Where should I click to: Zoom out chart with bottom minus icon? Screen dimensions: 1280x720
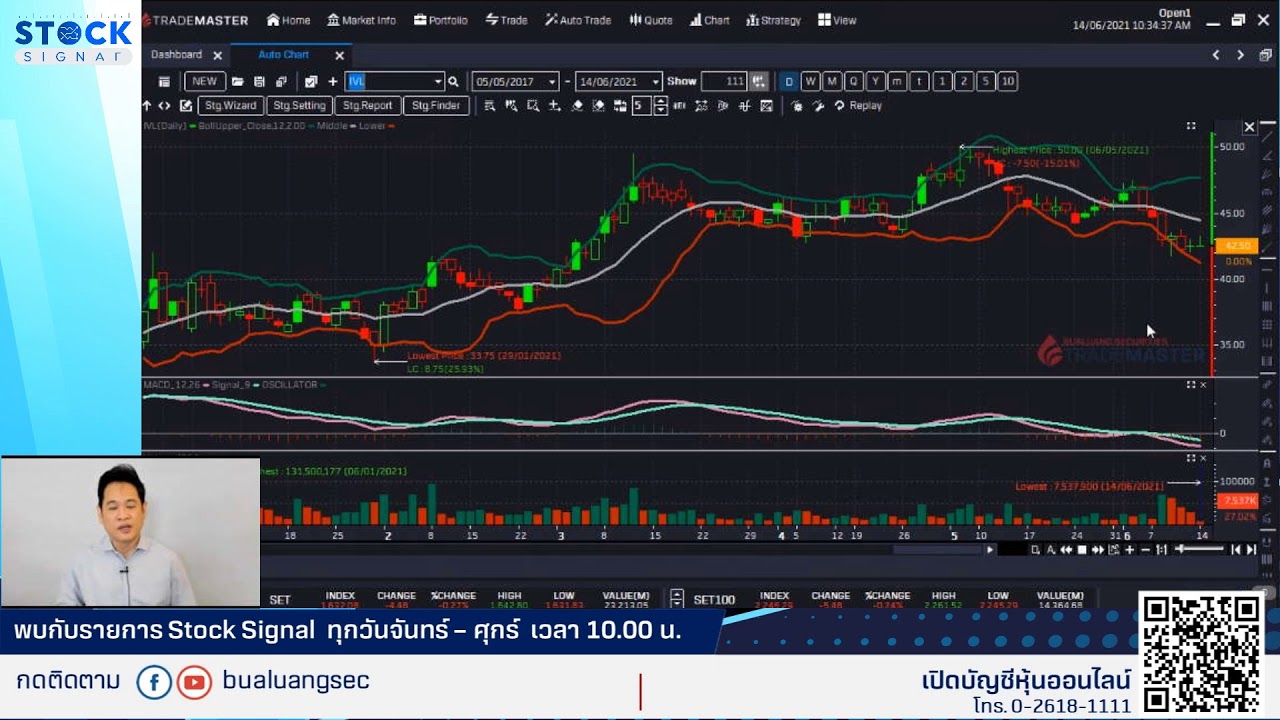[x=1146, y=550]
